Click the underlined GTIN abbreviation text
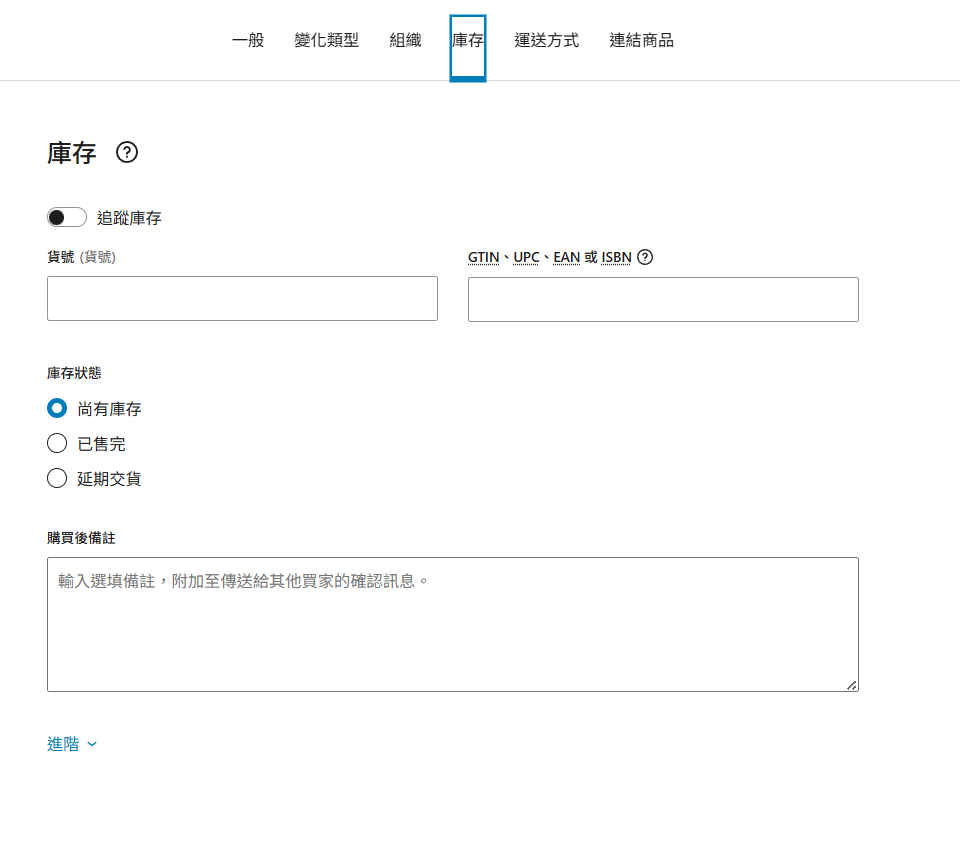Image resolution: width=960 pixels, height=863 pixels. point(483,257)
